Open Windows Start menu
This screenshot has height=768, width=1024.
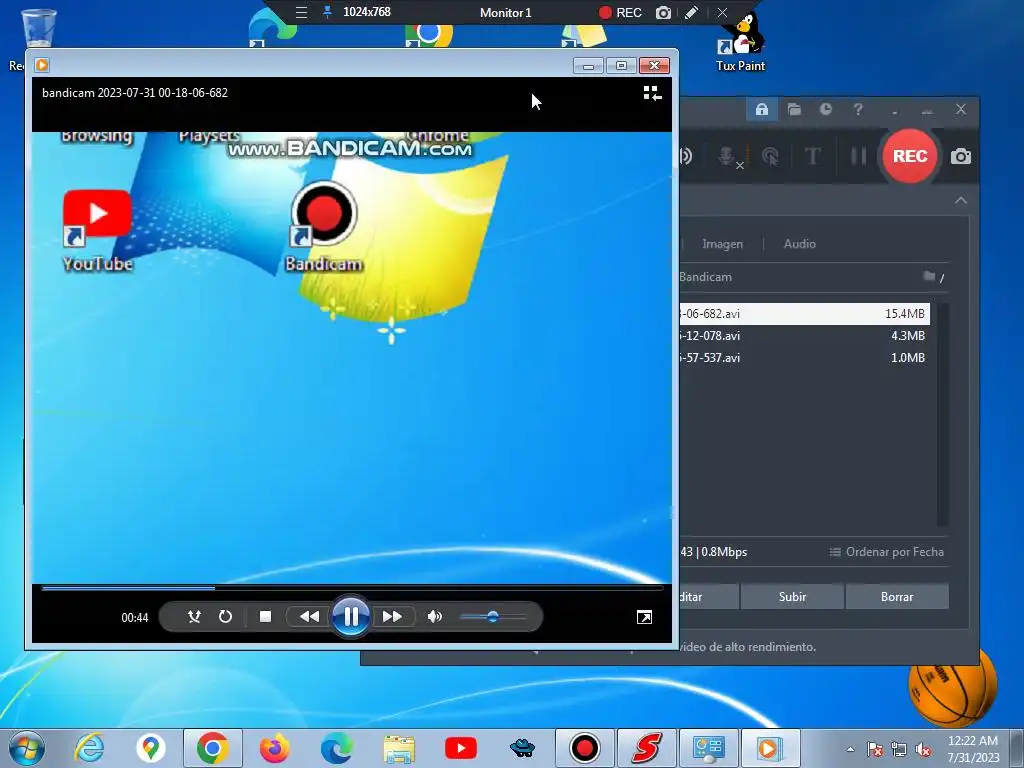[x=26, y=748]
